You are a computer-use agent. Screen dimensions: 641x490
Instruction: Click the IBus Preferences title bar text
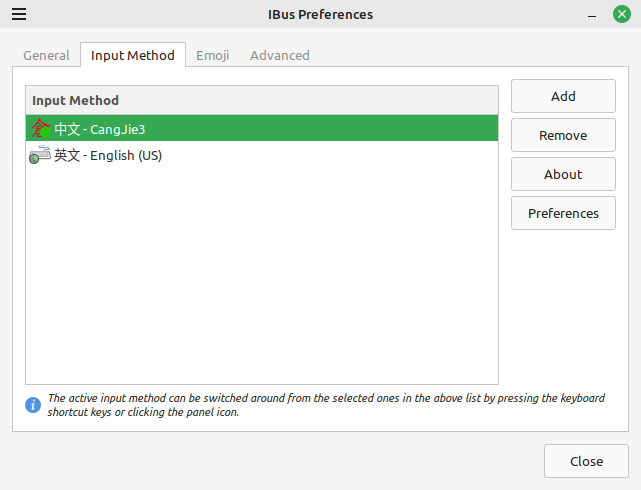pyautogui.click(x=320, y=15)
